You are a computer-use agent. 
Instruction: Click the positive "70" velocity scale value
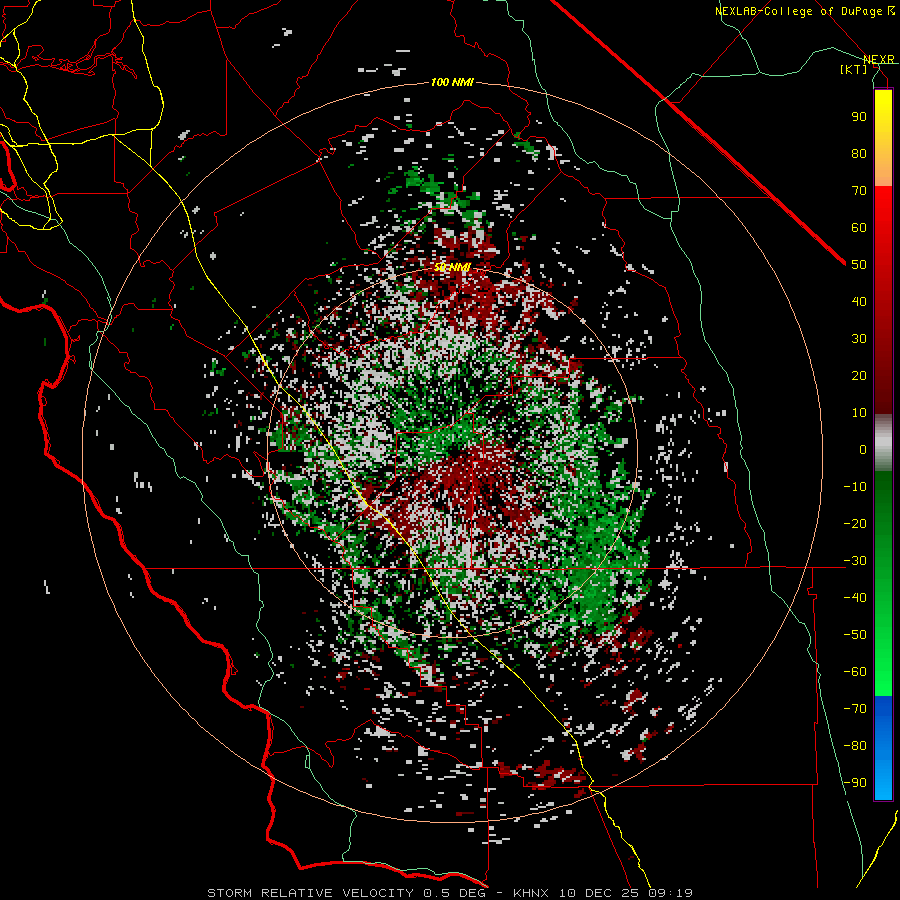click(x=859, y=191)
